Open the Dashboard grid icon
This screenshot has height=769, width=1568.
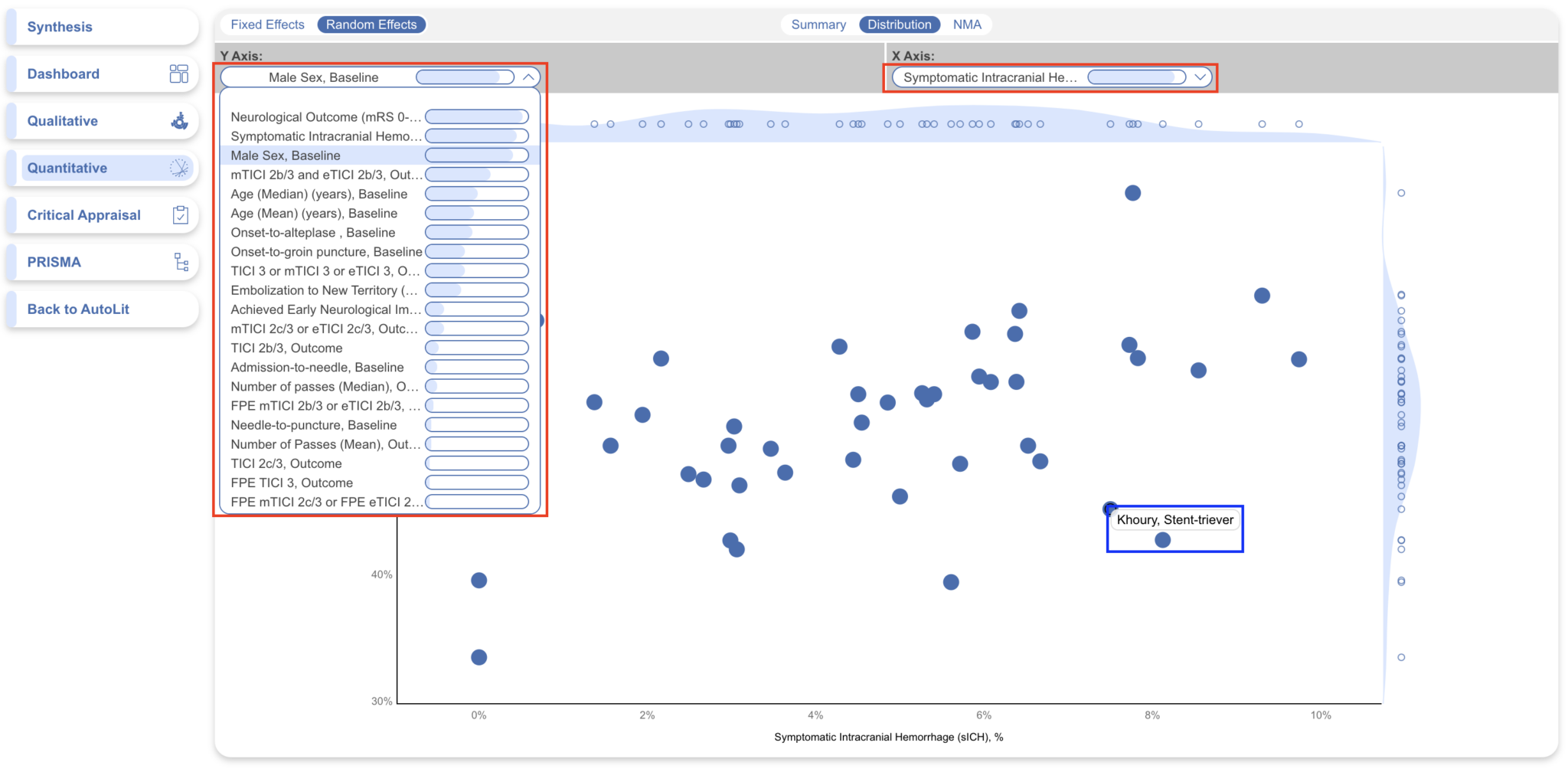click(178, 74)
